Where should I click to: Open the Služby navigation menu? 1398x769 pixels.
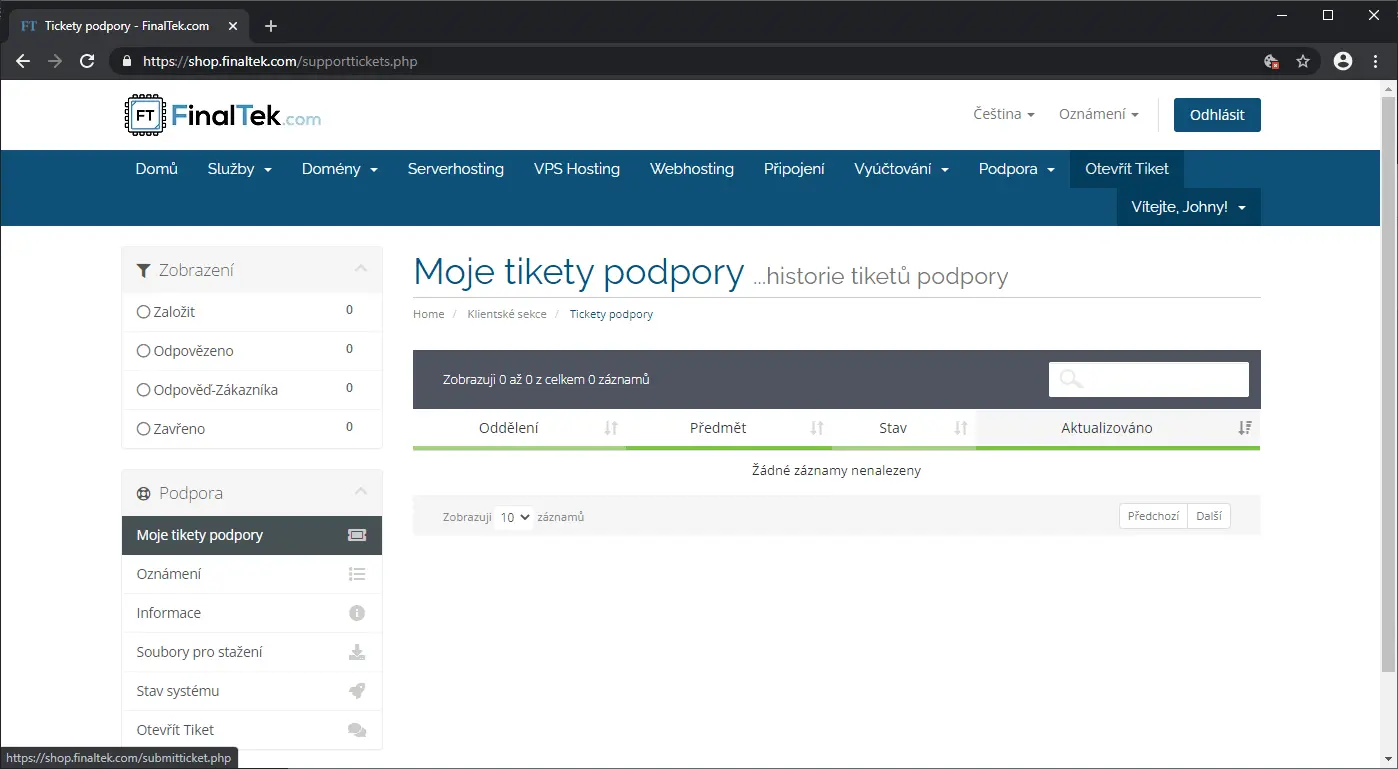click(x=239, y=169)
